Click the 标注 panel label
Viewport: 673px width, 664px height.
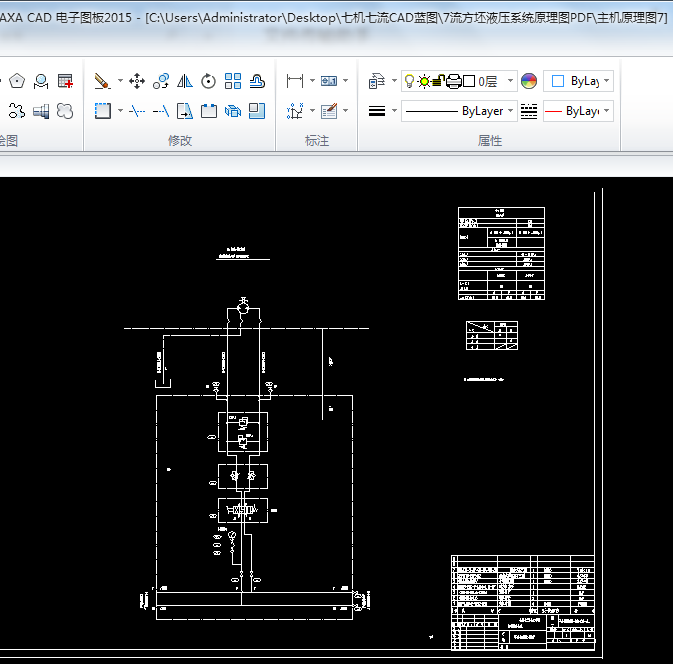click(317, 141)
